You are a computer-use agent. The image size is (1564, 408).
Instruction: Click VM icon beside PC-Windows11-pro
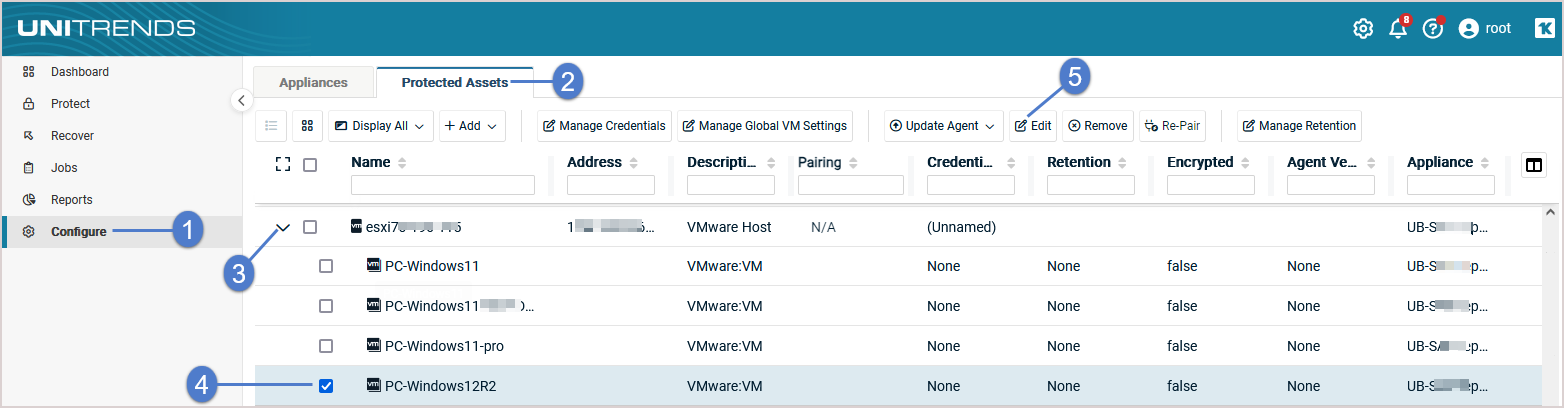374,346
